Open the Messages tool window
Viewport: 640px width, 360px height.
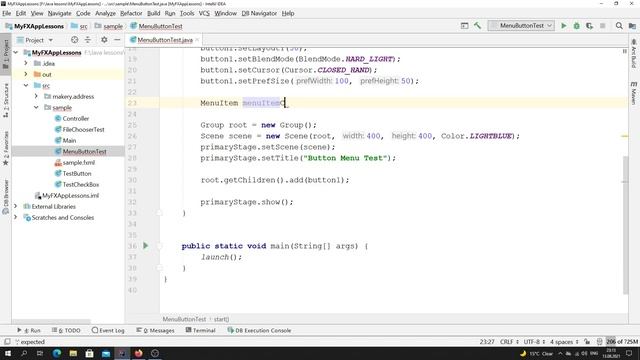click(x=156, y=330)
